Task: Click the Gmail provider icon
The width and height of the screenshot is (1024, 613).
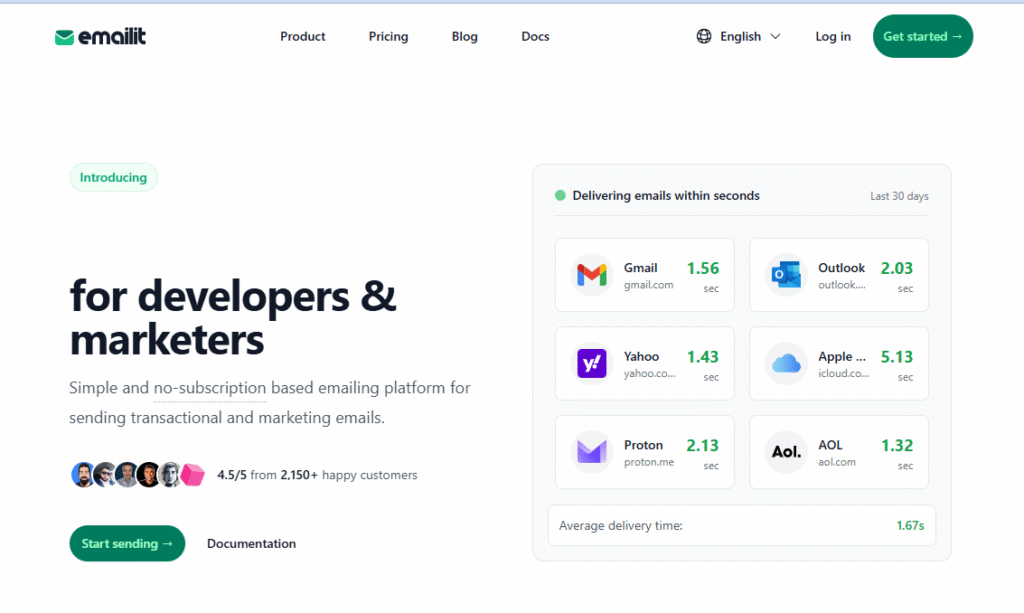Action: 592,274
